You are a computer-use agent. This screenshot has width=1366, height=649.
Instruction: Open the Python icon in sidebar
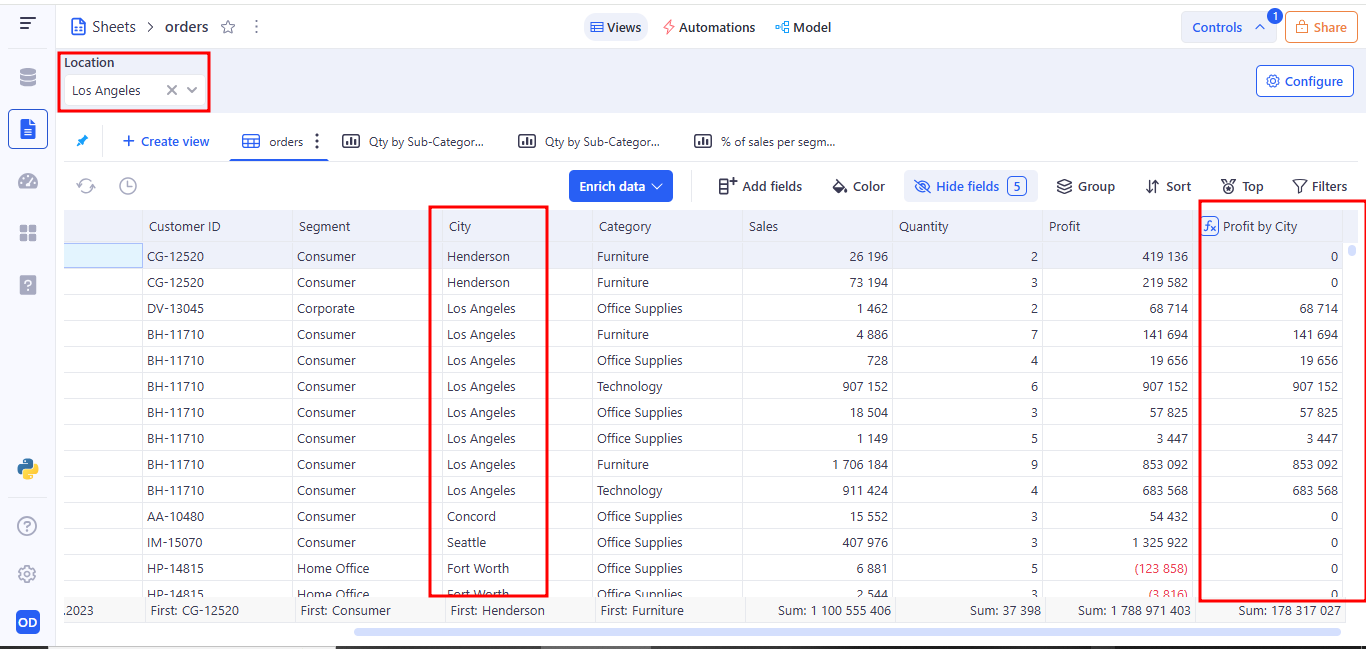(x=27, y=468)
